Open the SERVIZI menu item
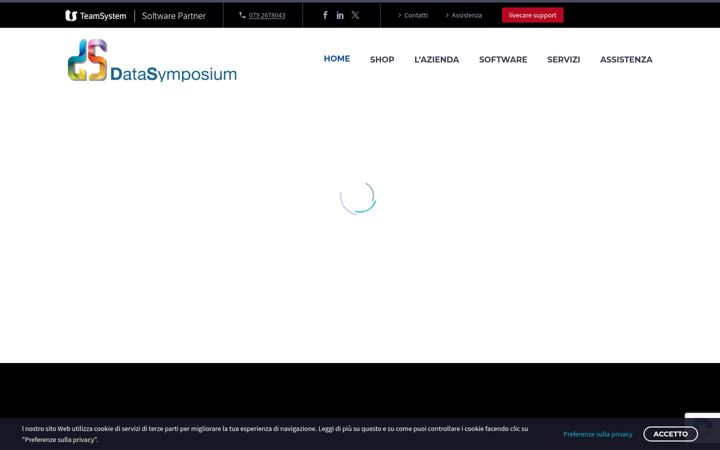The image size is (720, 450). click(564, 60)
